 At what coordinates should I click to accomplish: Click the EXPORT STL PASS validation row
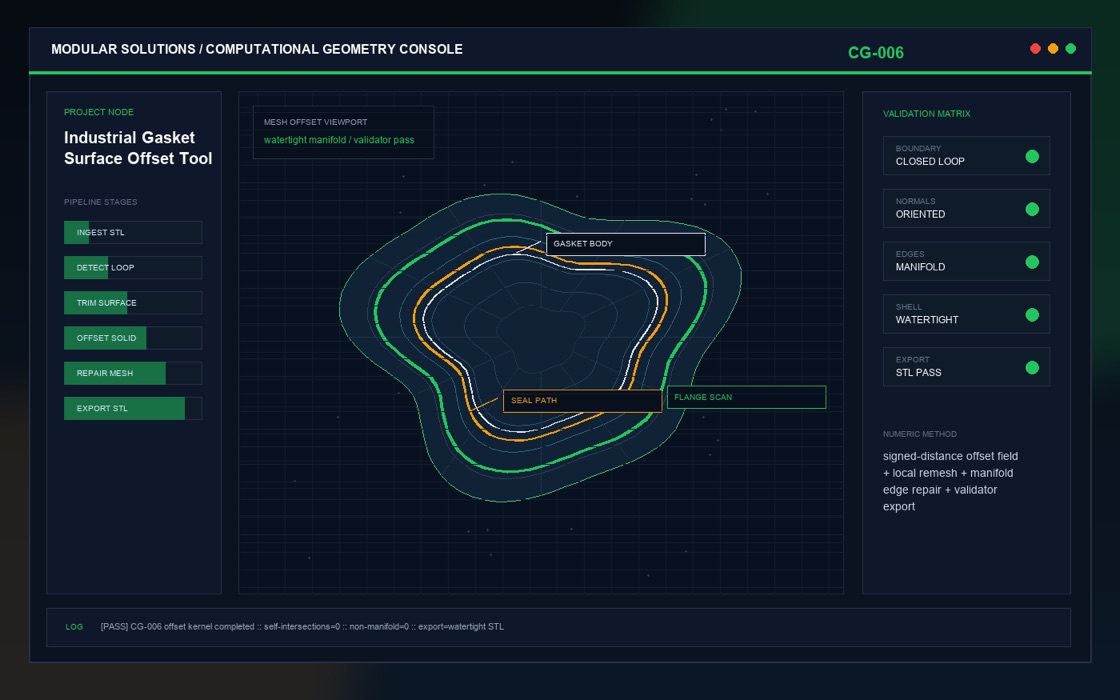click(966, 367)
